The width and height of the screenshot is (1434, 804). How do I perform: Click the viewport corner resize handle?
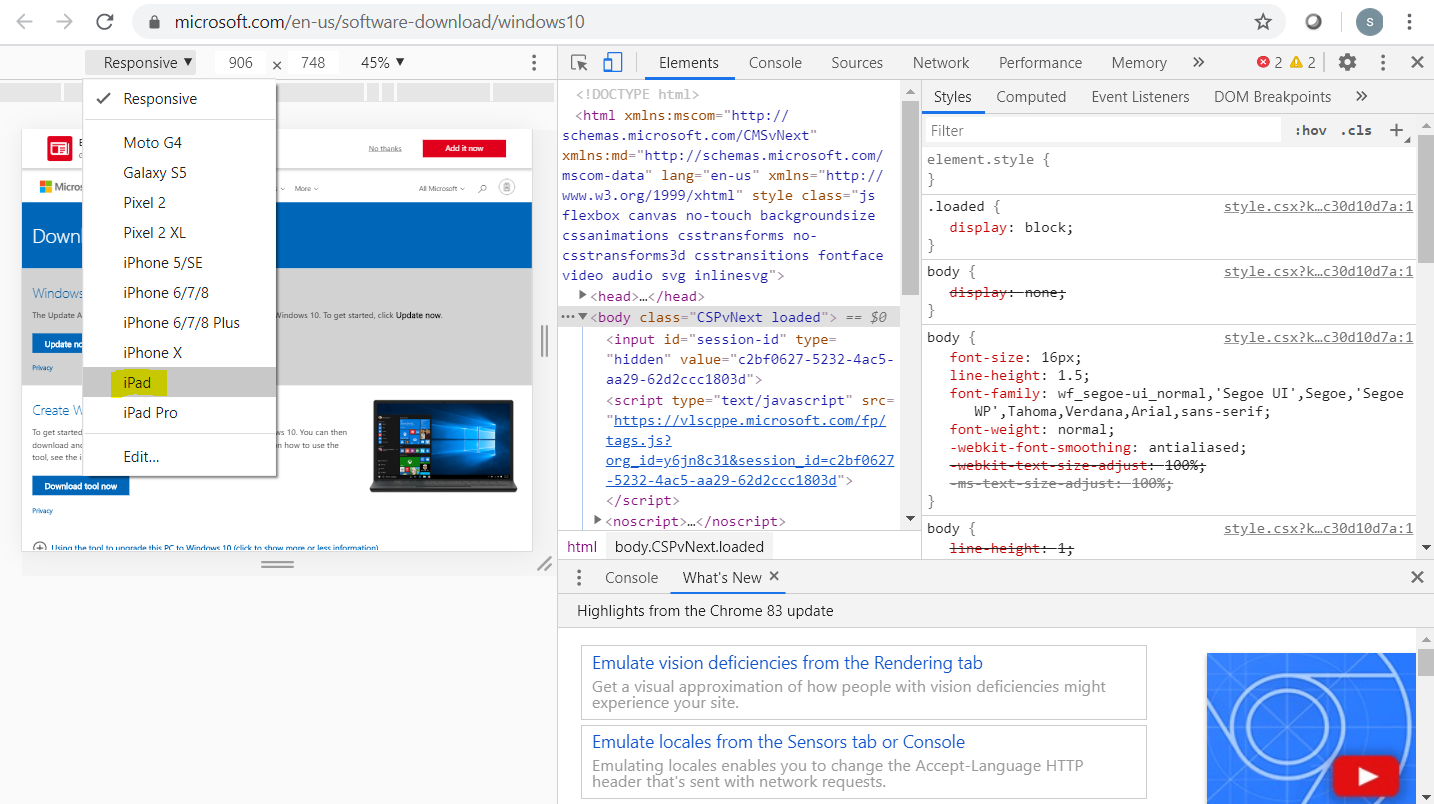point(545,564)
